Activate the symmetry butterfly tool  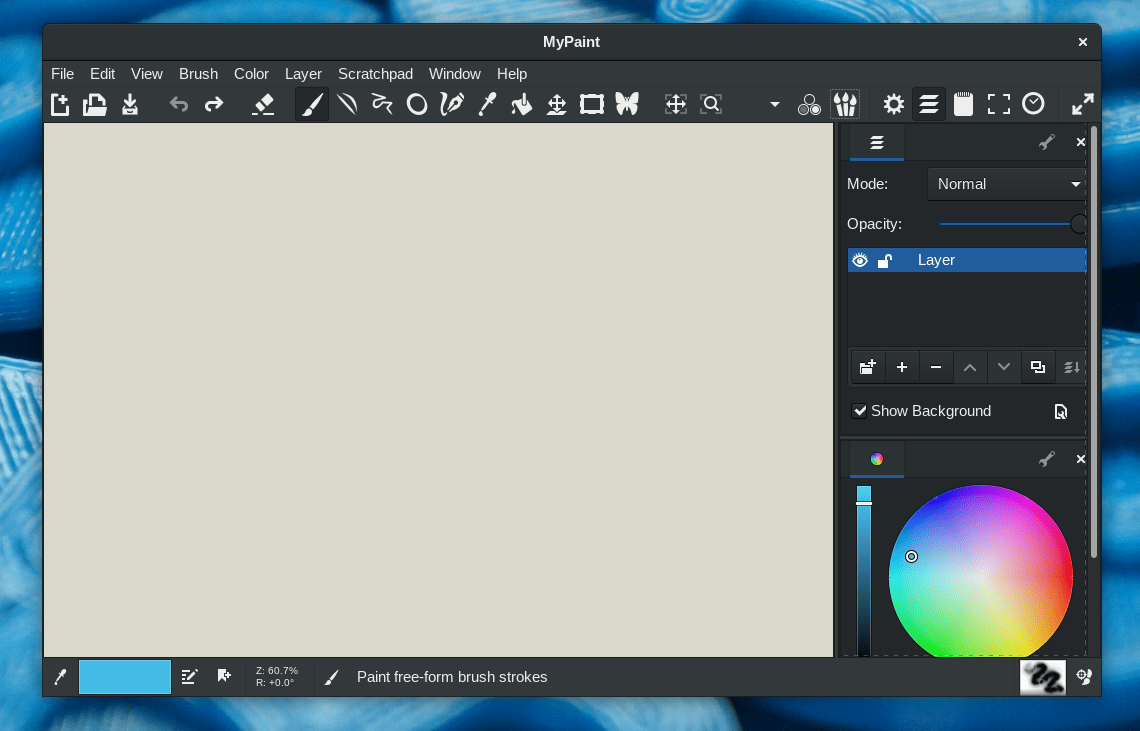click(627, 104)
